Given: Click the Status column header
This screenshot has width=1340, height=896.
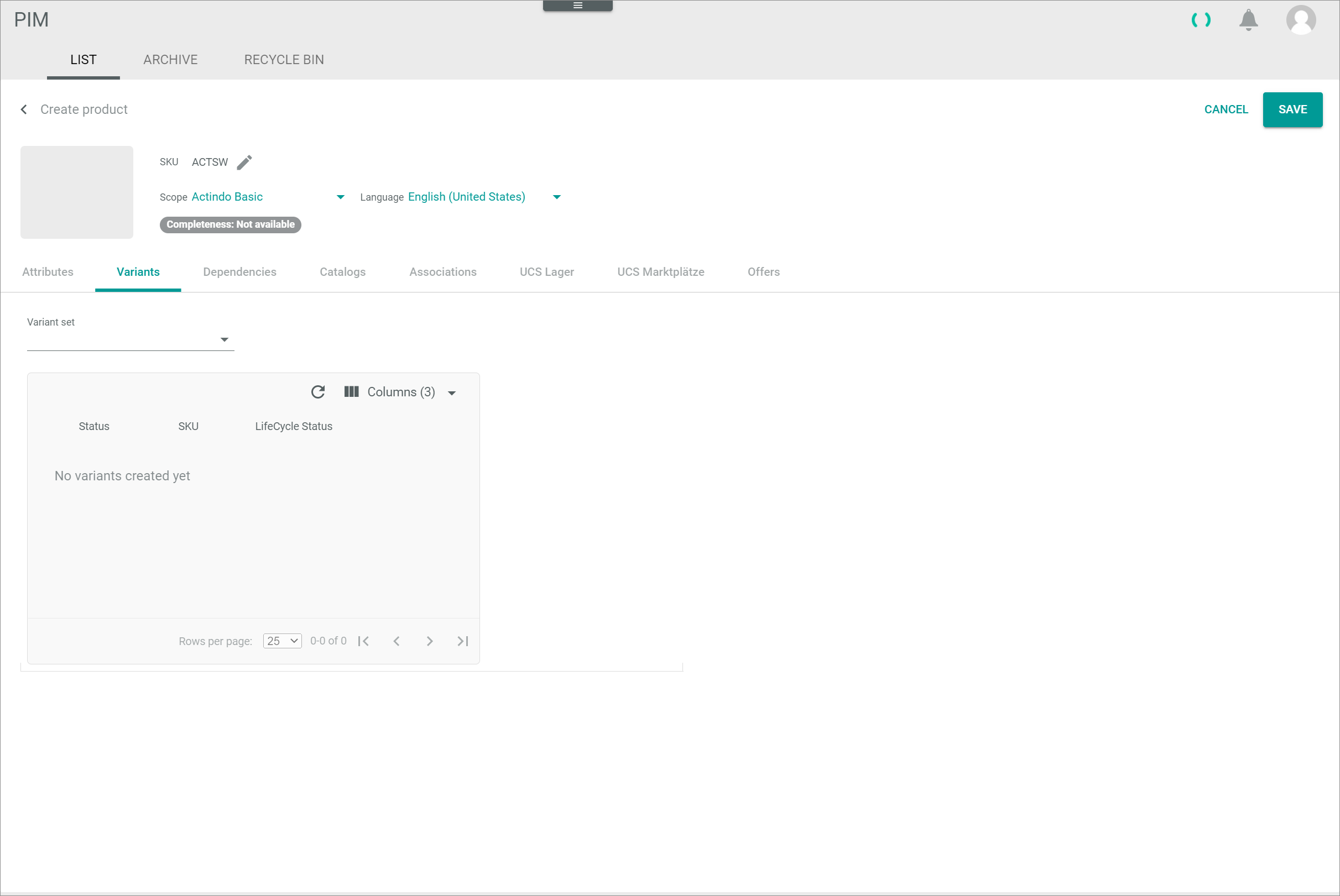Looking at the screenshot, I should [94, 426].
